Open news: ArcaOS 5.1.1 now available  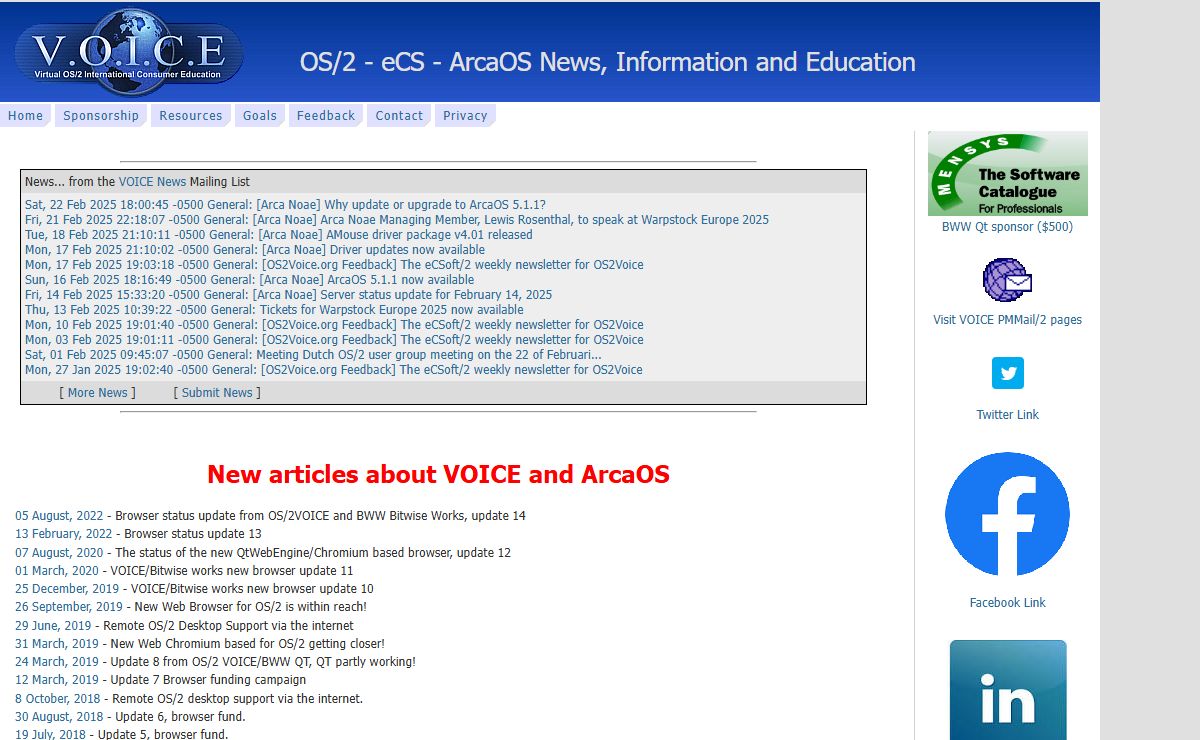click(250, 280)
